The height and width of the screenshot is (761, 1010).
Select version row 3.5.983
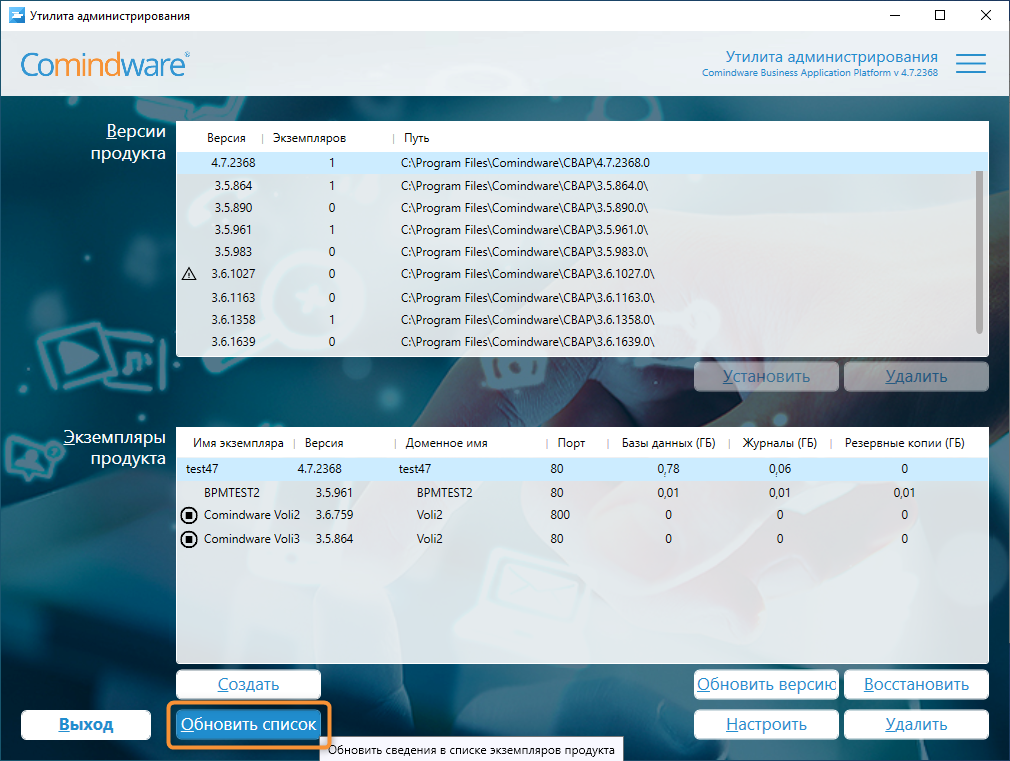tap(576, 251)
